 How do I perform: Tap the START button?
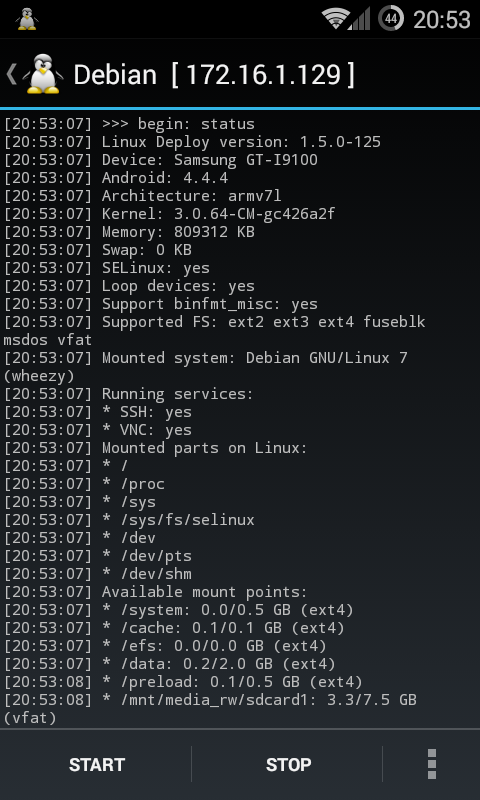pos(97,764)
